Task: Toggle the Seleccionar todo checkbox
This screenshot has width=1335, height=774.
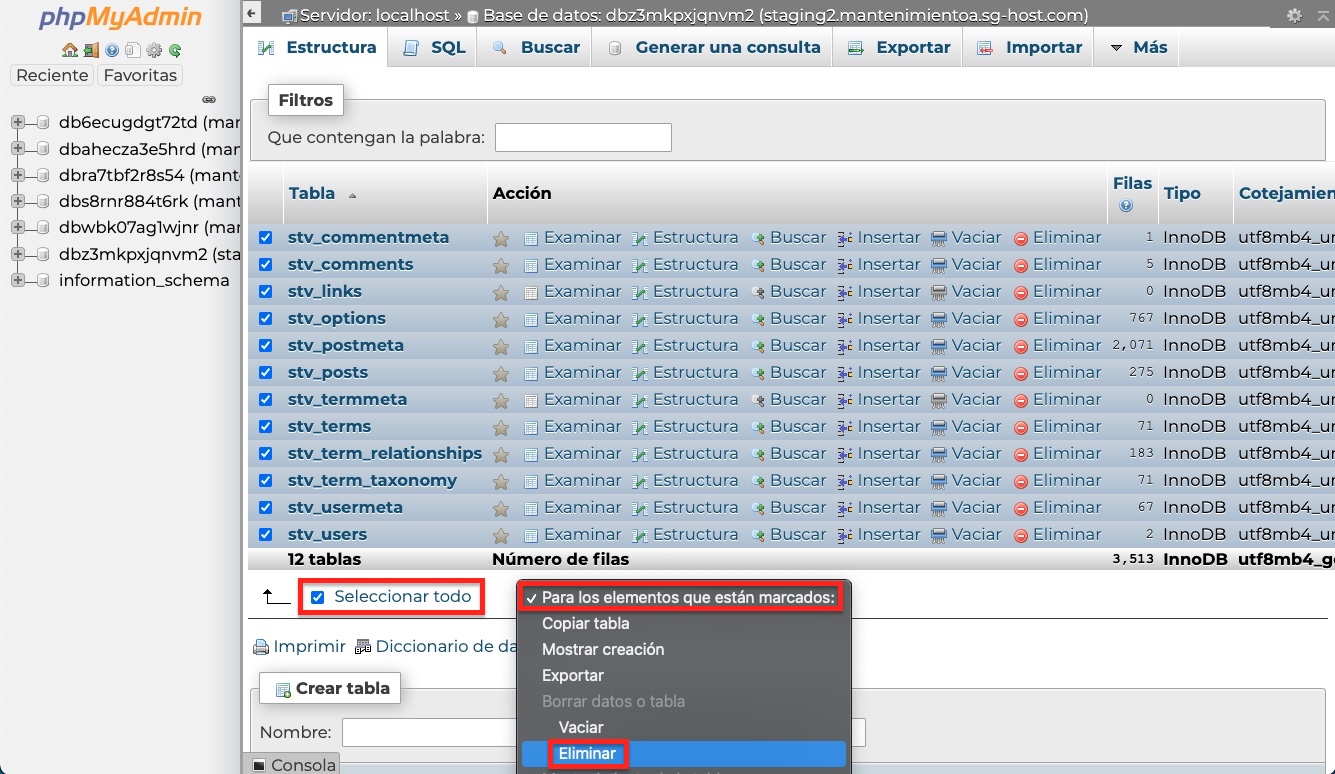Action: click(x=318, y=596)
